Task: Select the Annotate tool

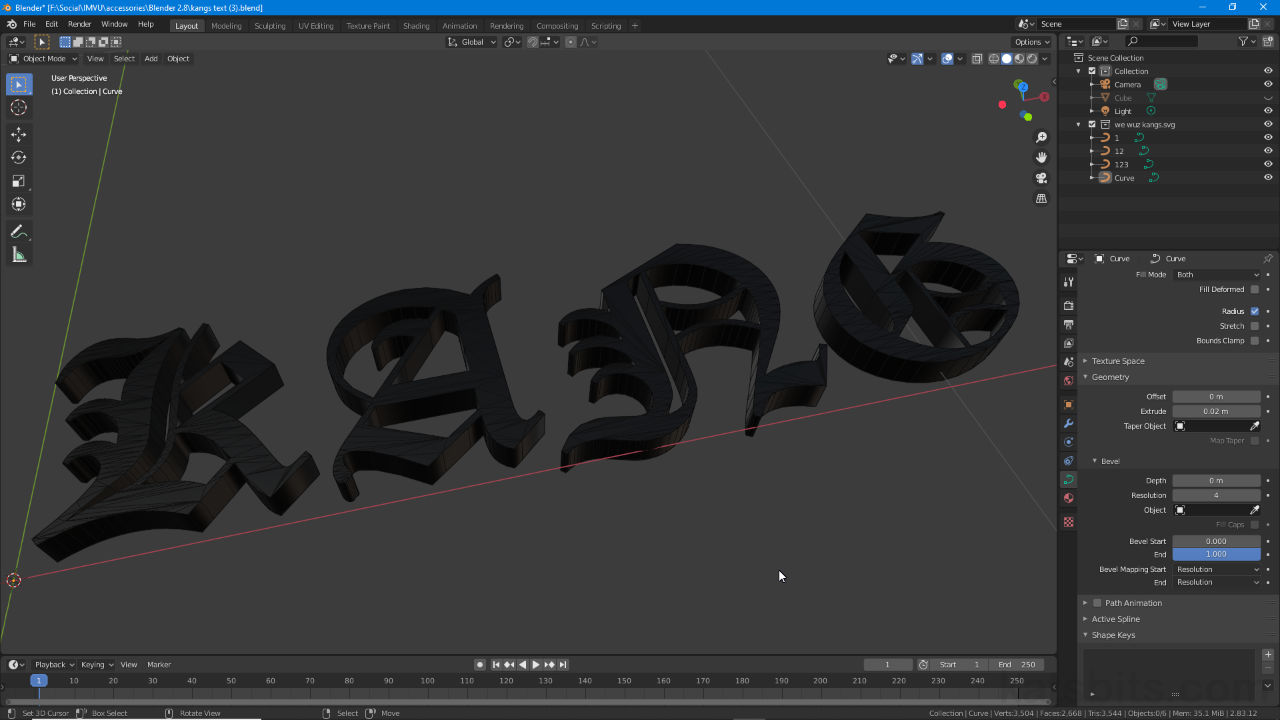Action: click(x=19, y=231)
